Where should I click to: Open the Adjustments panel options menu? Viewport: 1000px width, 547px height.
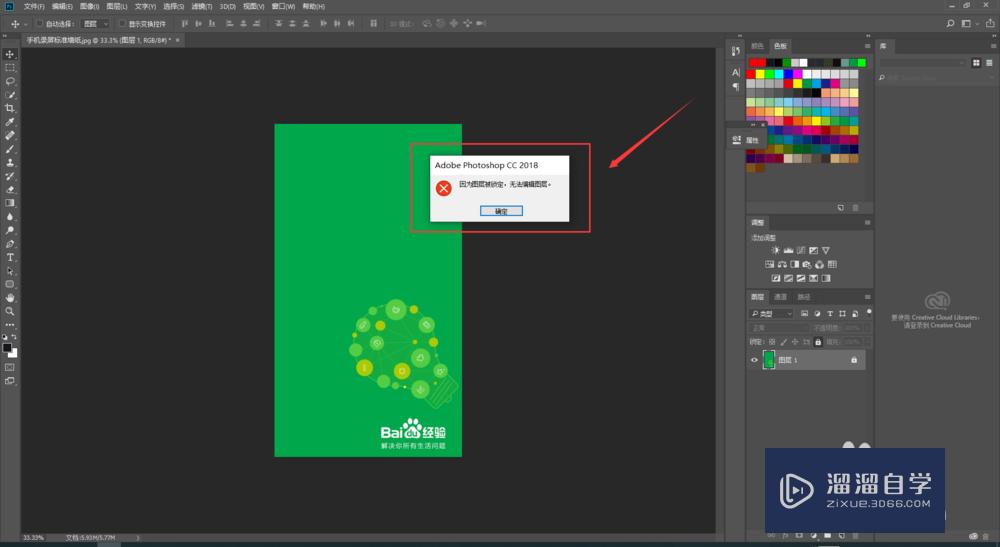point(866,222)
